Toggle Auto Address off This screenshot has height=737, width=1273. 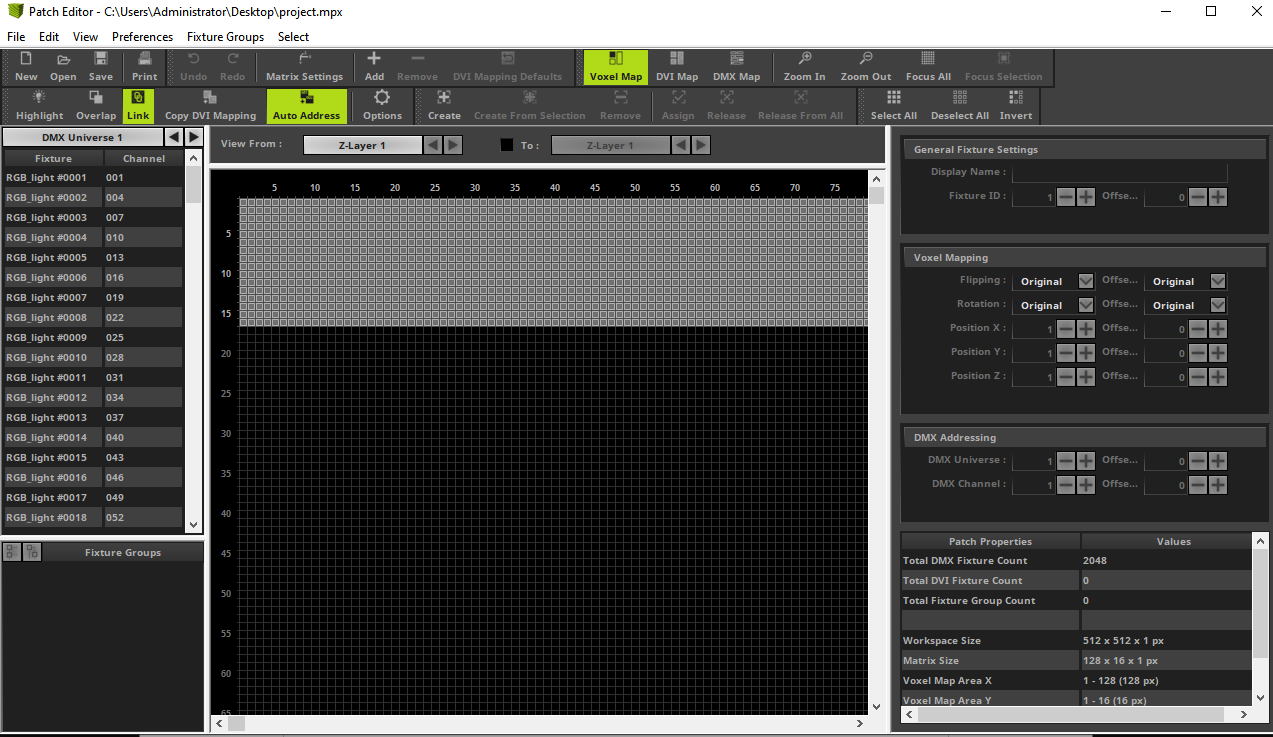(x=306, y=106)
